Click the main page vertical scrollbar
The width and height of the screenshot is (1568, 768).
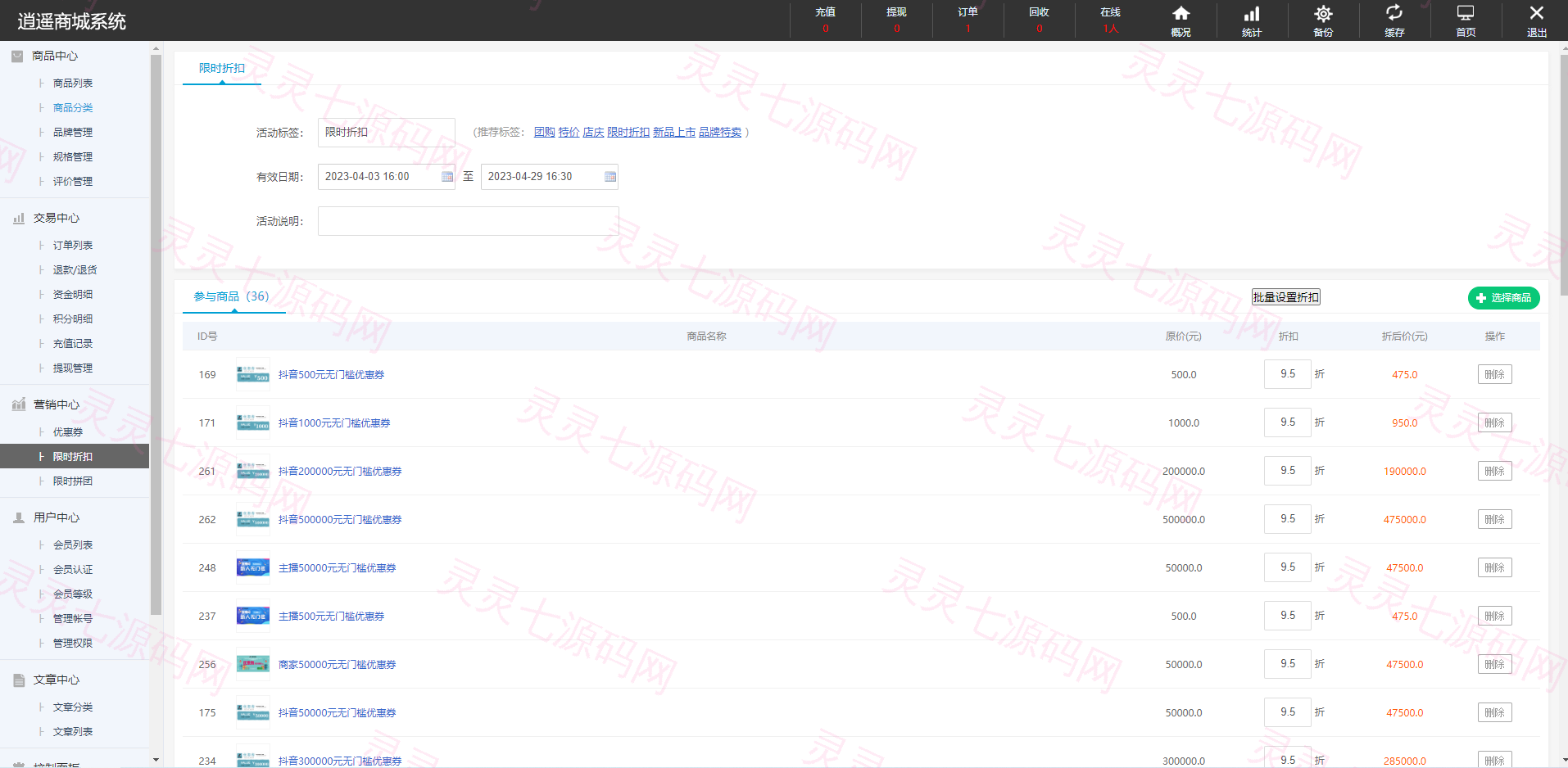(x=1563, y=174)
